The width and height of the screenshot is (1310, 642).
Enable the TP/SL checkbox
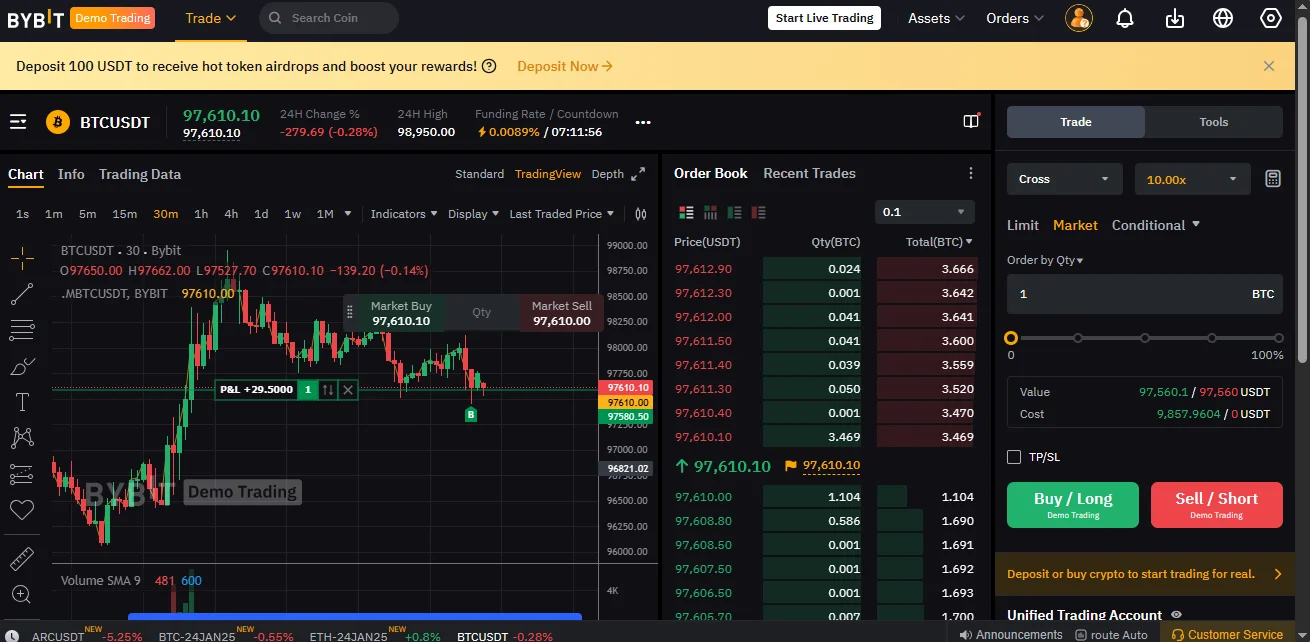coord(1014,457)
